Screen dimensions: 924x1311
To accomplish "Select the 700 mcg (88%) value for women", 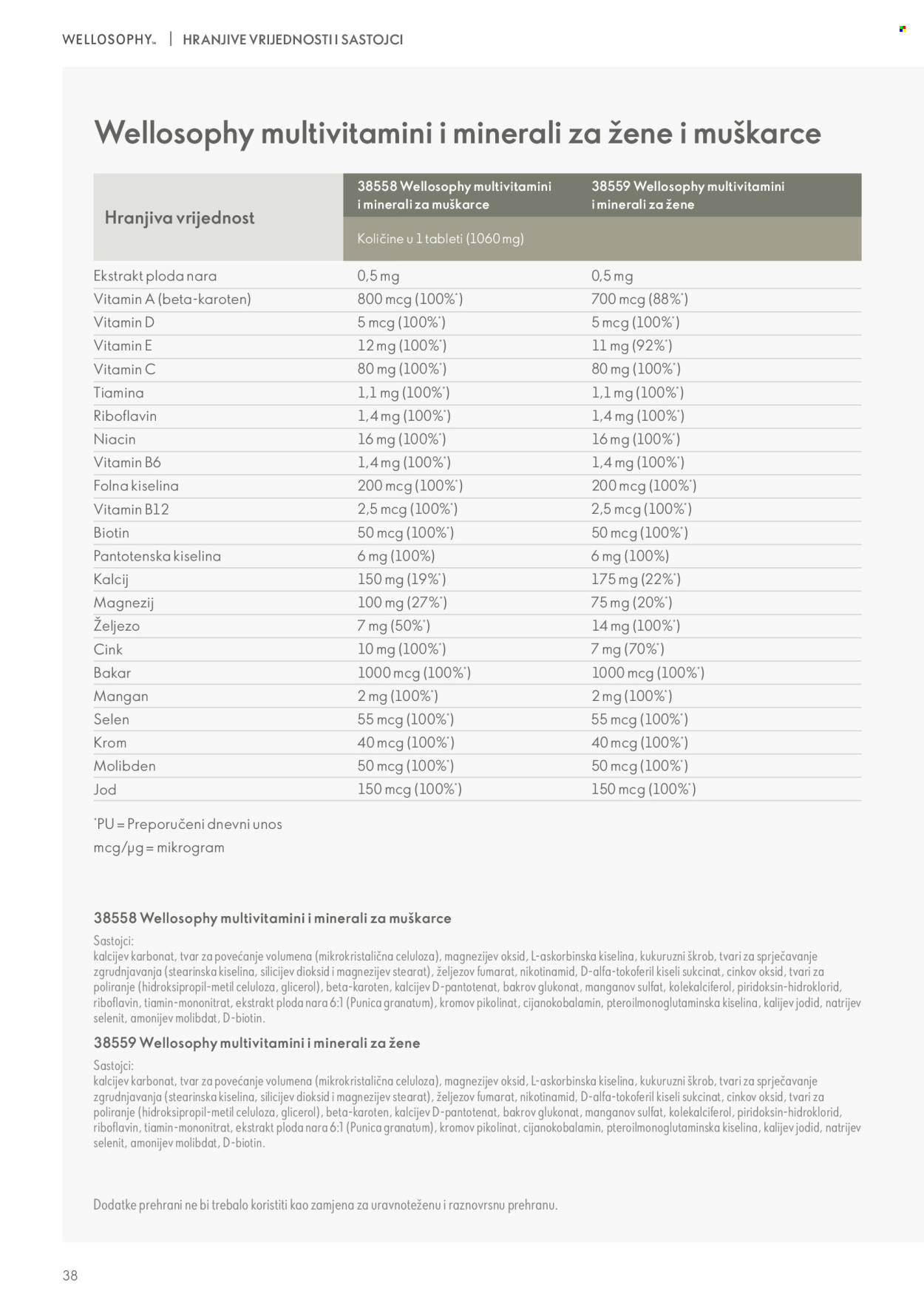I will pos(639,299).
